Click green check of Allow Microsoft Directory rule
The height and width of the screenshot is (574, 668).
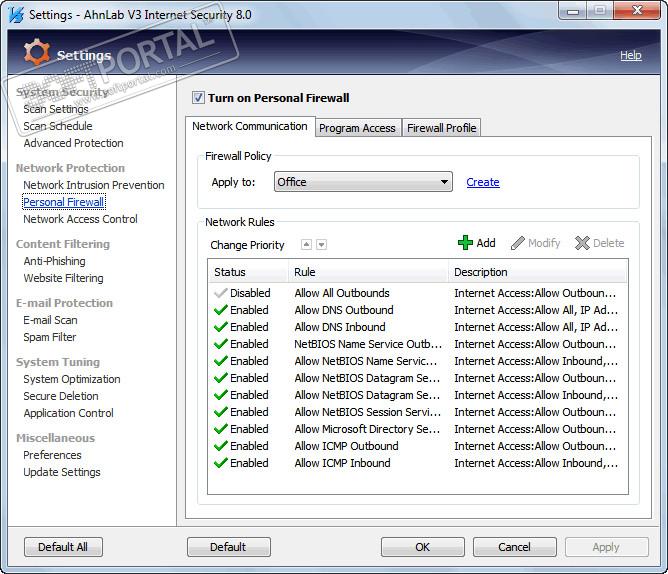220,429
